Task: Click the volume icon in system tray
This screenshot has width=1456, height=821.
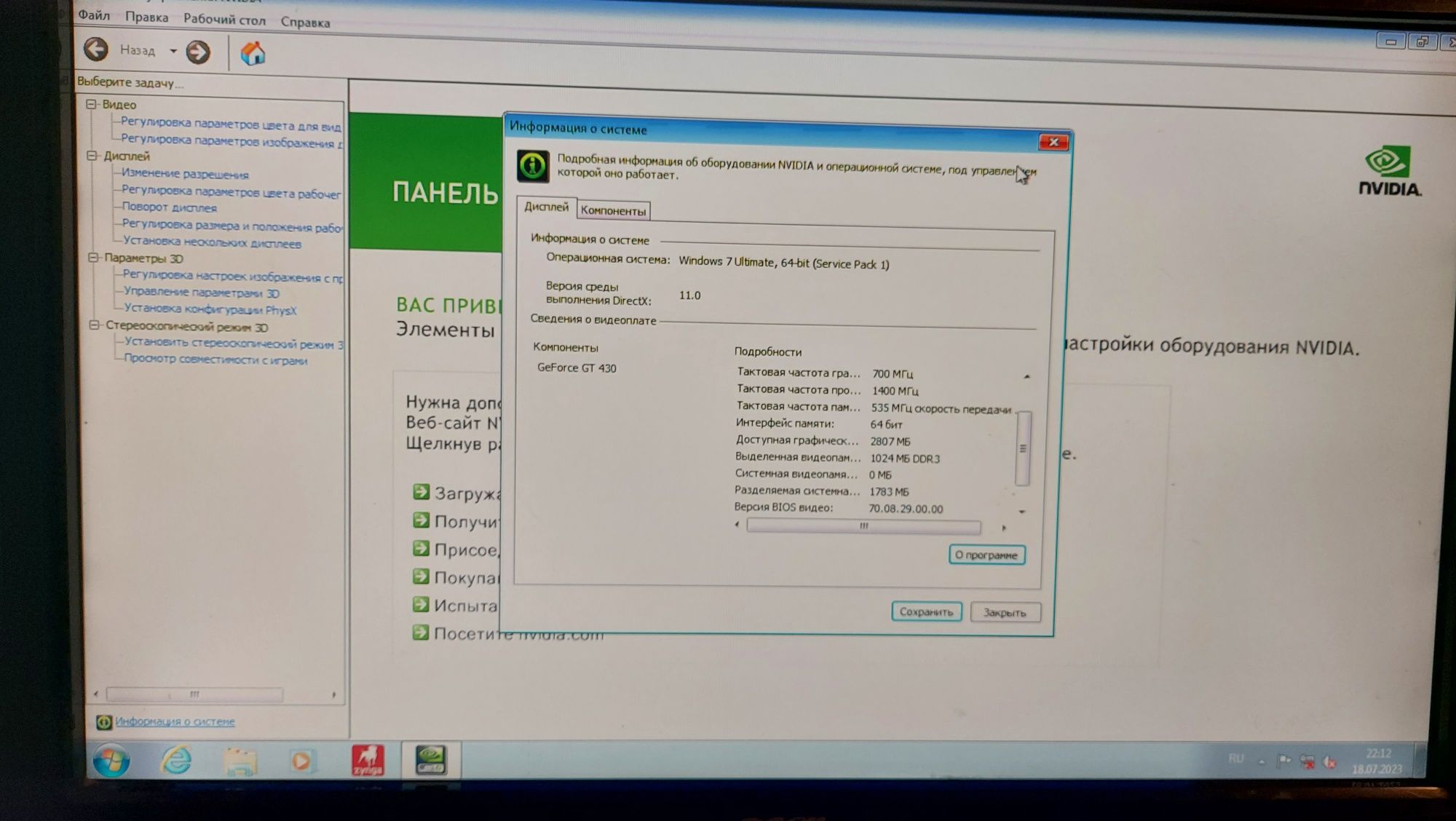Action: (x=1329, y=762)
